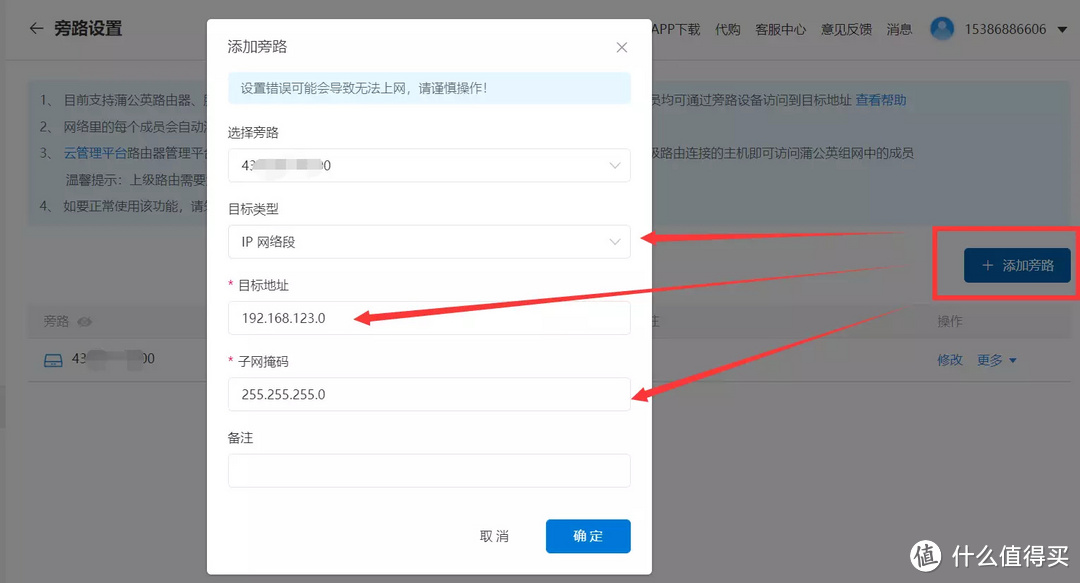The image size is (1080, 583).
Task: Cancel the dialog using 取消
Action: tap(495, 536)
